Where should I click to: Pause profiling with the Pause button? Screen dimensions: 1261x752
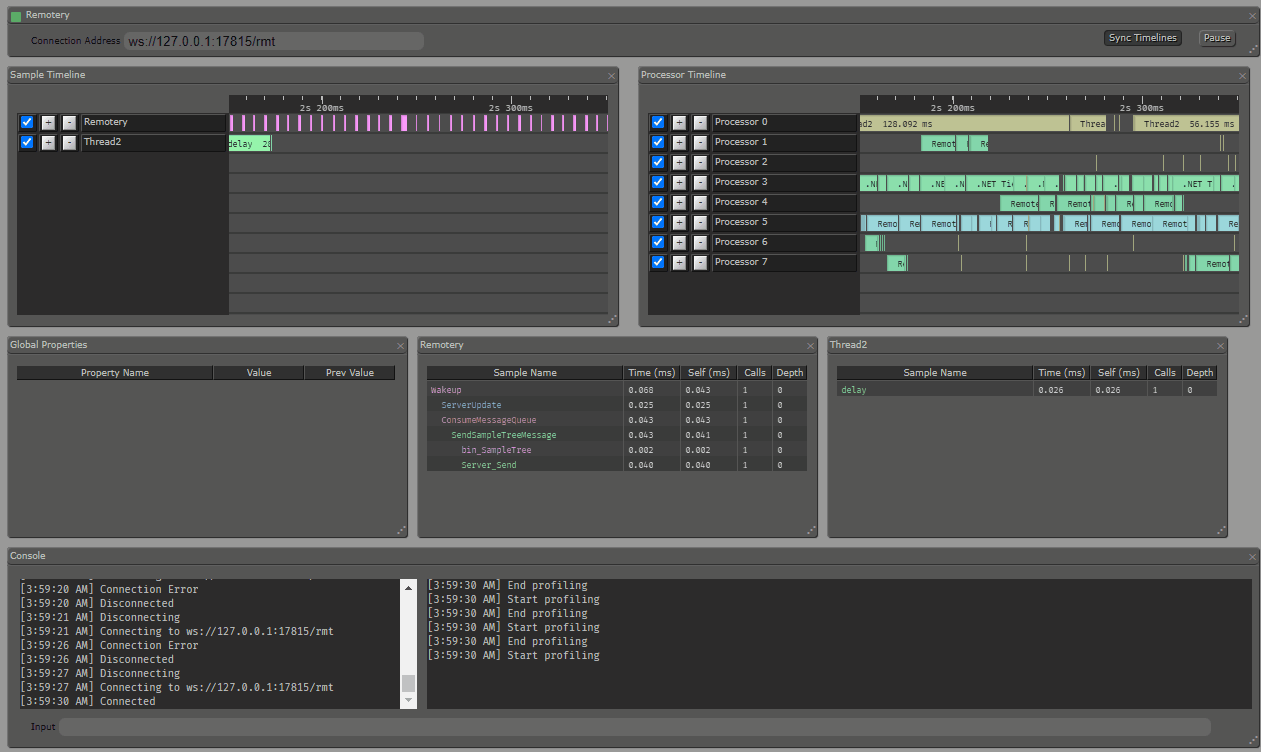coord(1217,38)
